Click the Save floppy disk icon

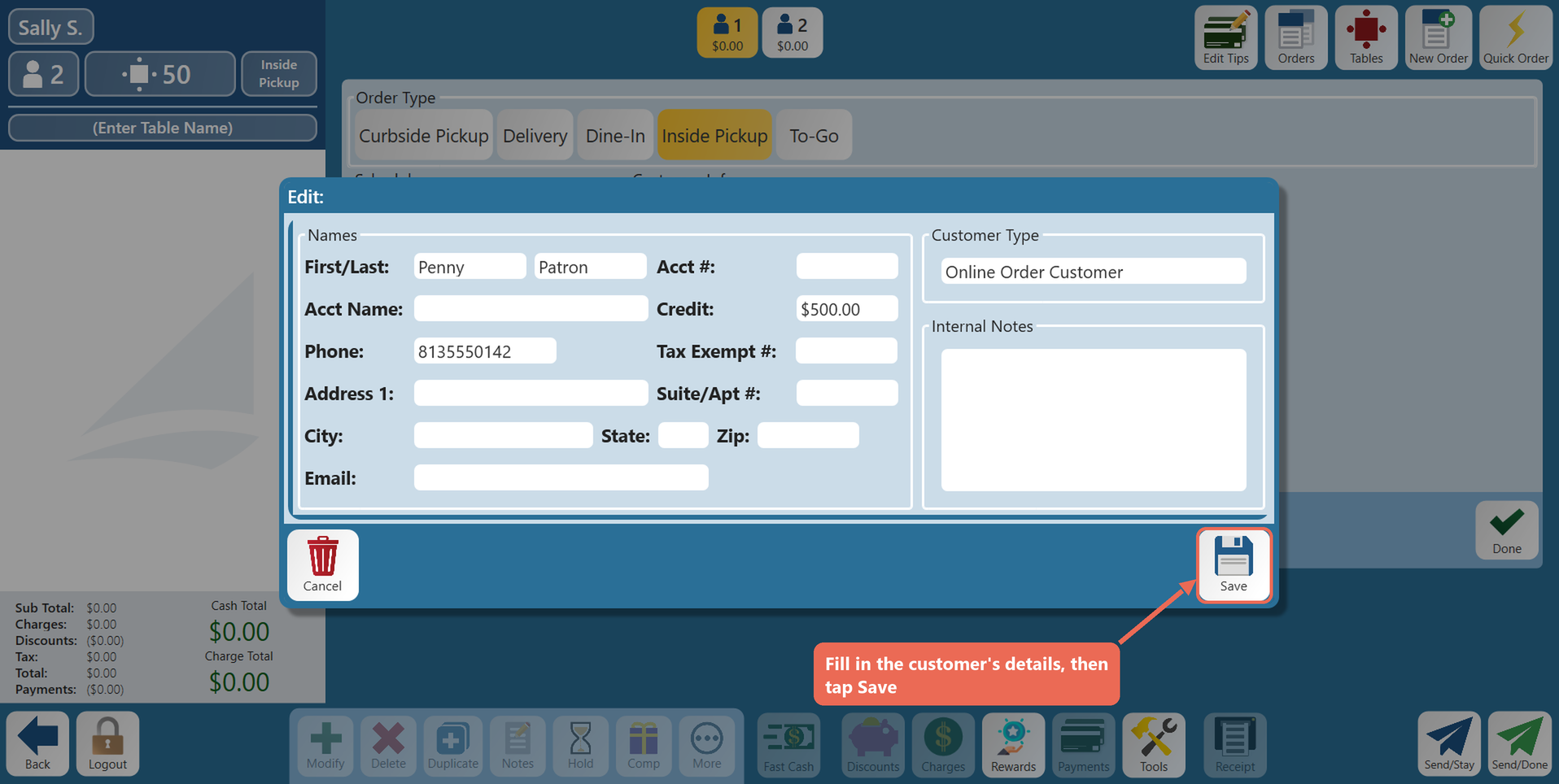pos(1234,565)
